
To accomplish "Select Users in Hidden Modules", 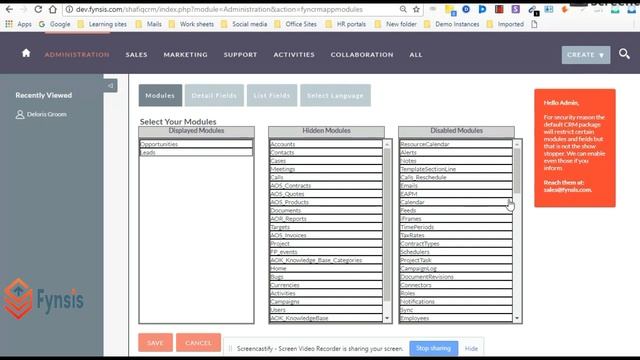I will pyautogui.click(x=326, y=310).
